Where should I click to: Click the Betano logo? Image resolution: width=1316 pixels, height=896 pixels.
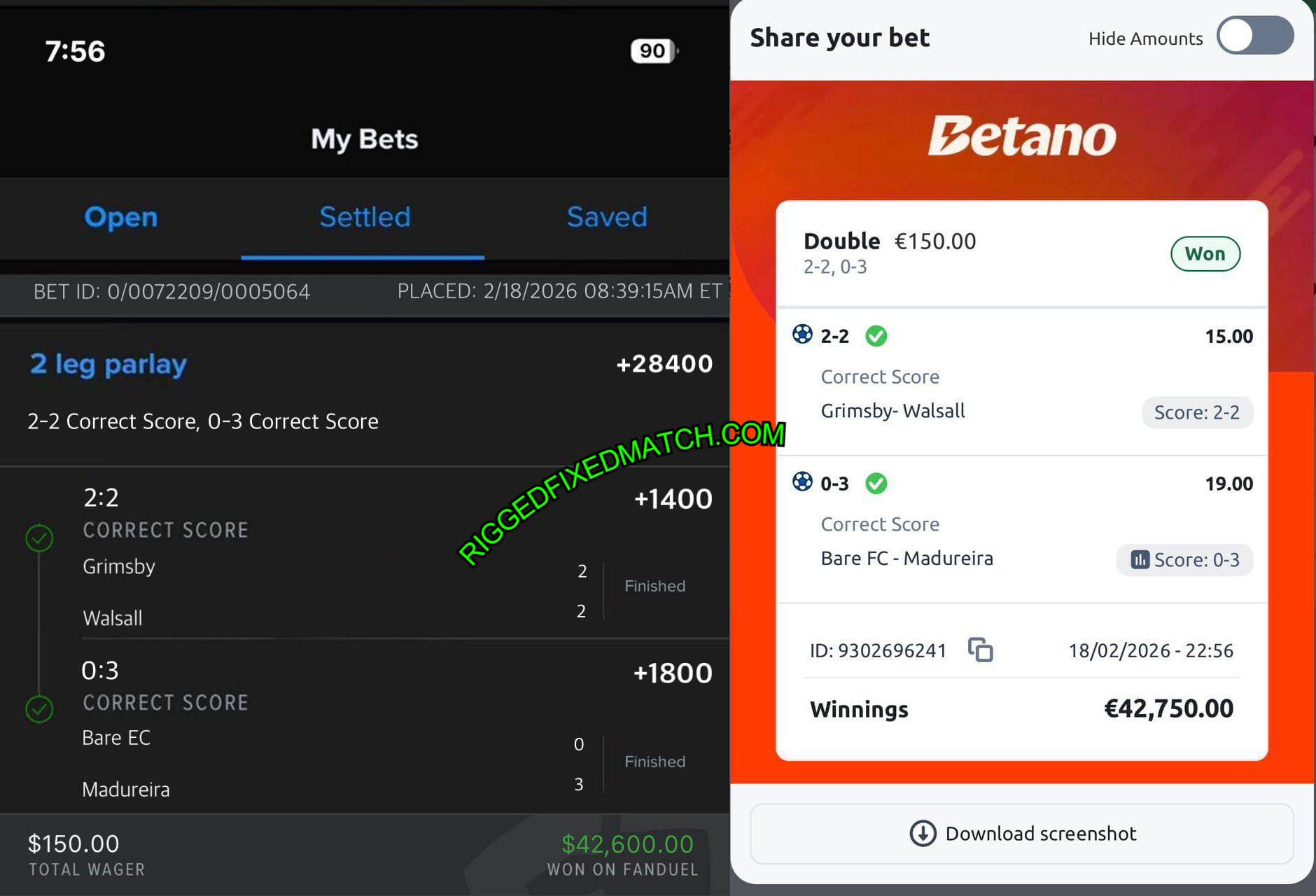click(1022, 136)
